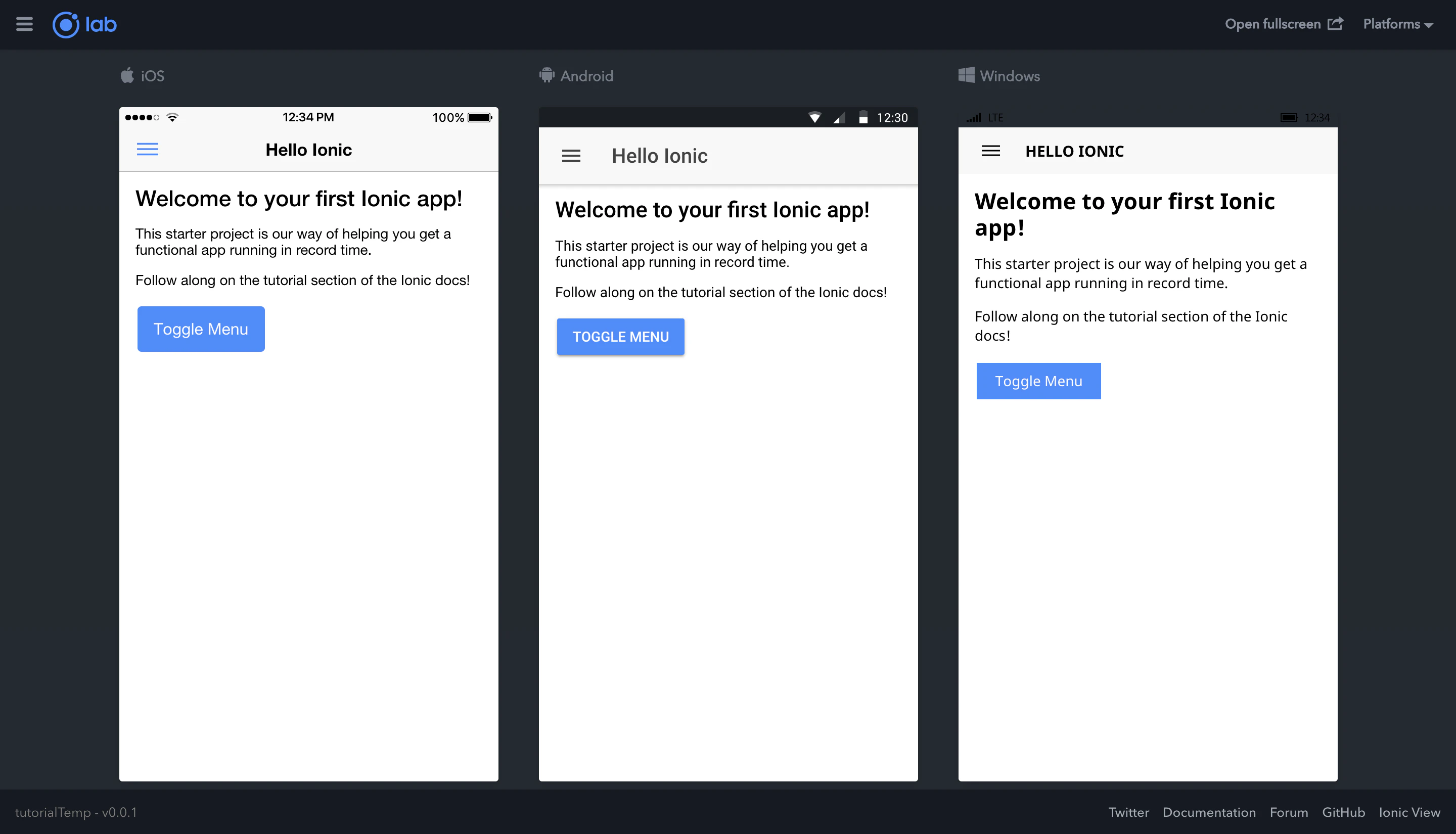
Task: Open the Ionic Lab sidebar hamburger menu
Action: point(24,24)
